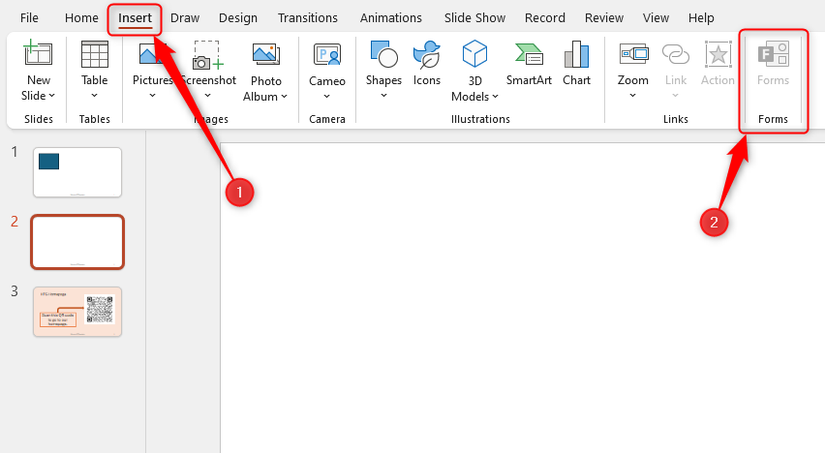825x453 pixels.
Task: Expand the Zoom dropdown chevron
Action: (632, 95)
